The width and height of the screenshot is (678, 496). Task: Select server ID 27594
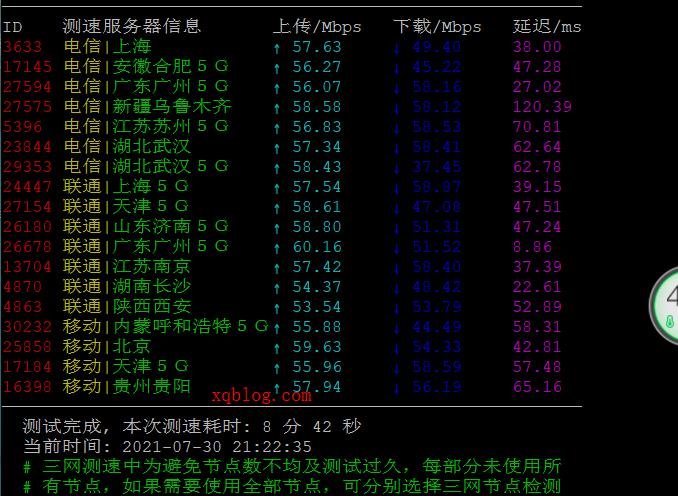pos(27,86)
